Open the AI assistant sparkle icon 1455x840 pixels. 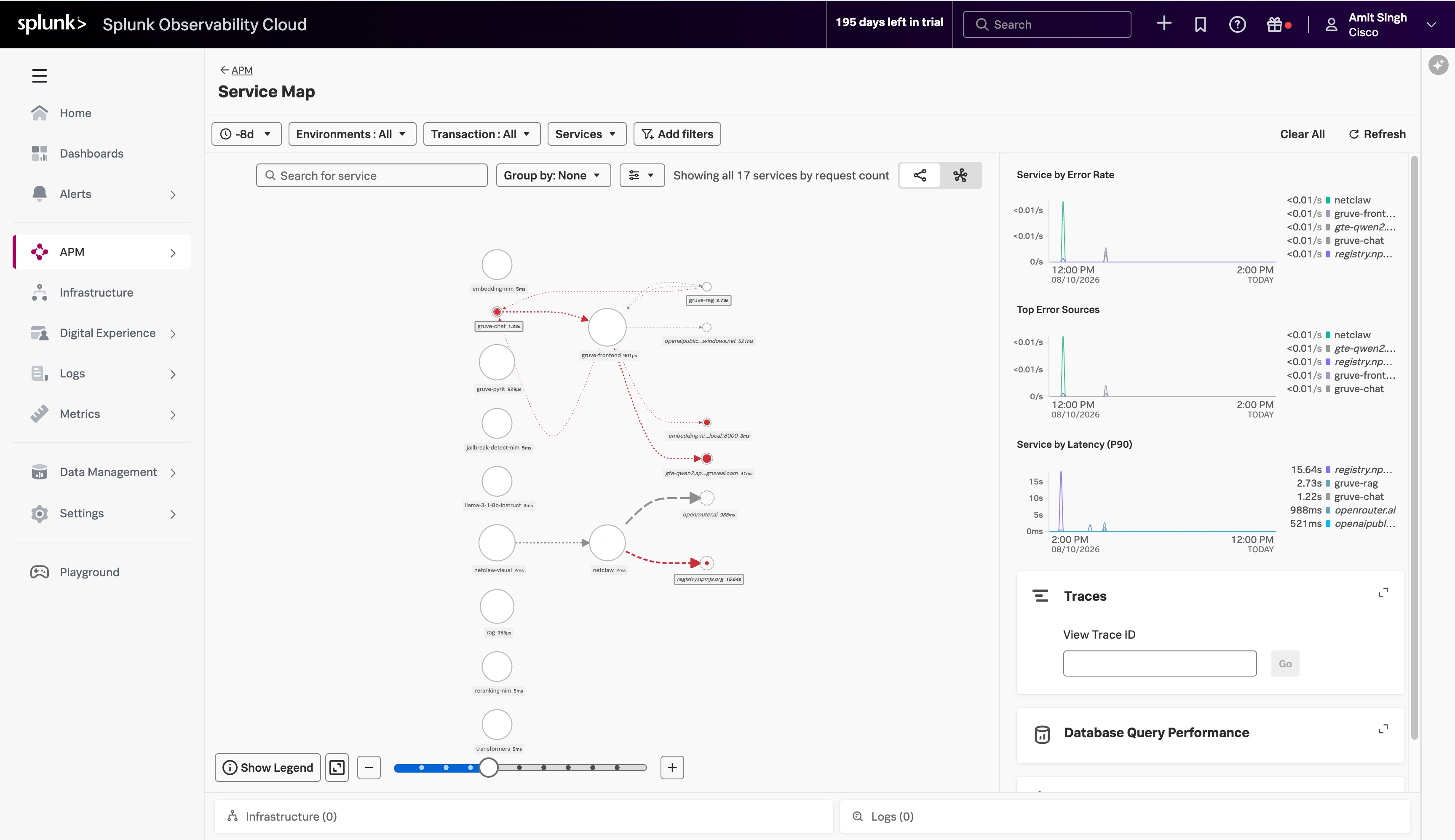[x=1438, y=64]
